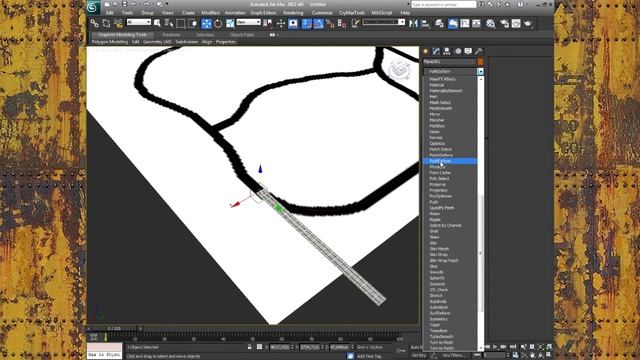Image resolution: width=640 pixels, height=360 pixels.
Task: Open the Hierarchy command panel tab
Action: click(447, 51)
